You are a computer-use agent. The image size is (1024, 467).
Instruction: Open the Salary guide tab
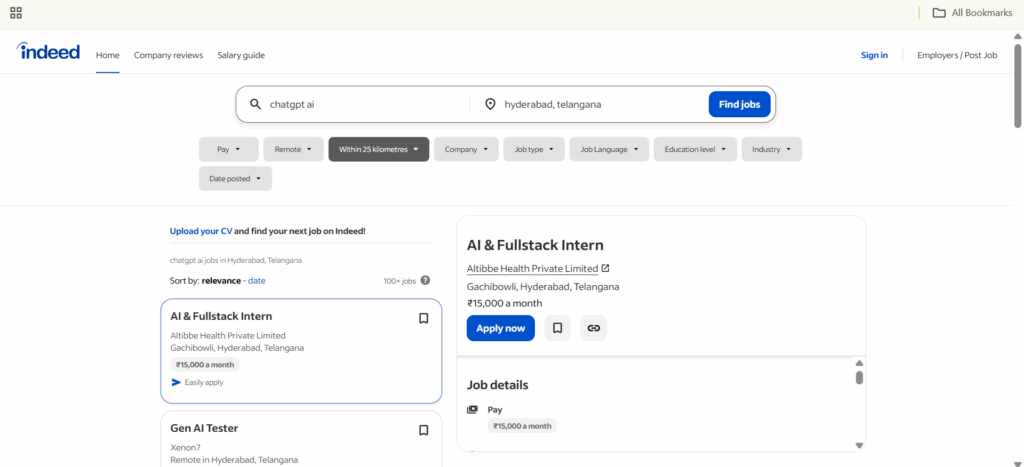point(241,55)
